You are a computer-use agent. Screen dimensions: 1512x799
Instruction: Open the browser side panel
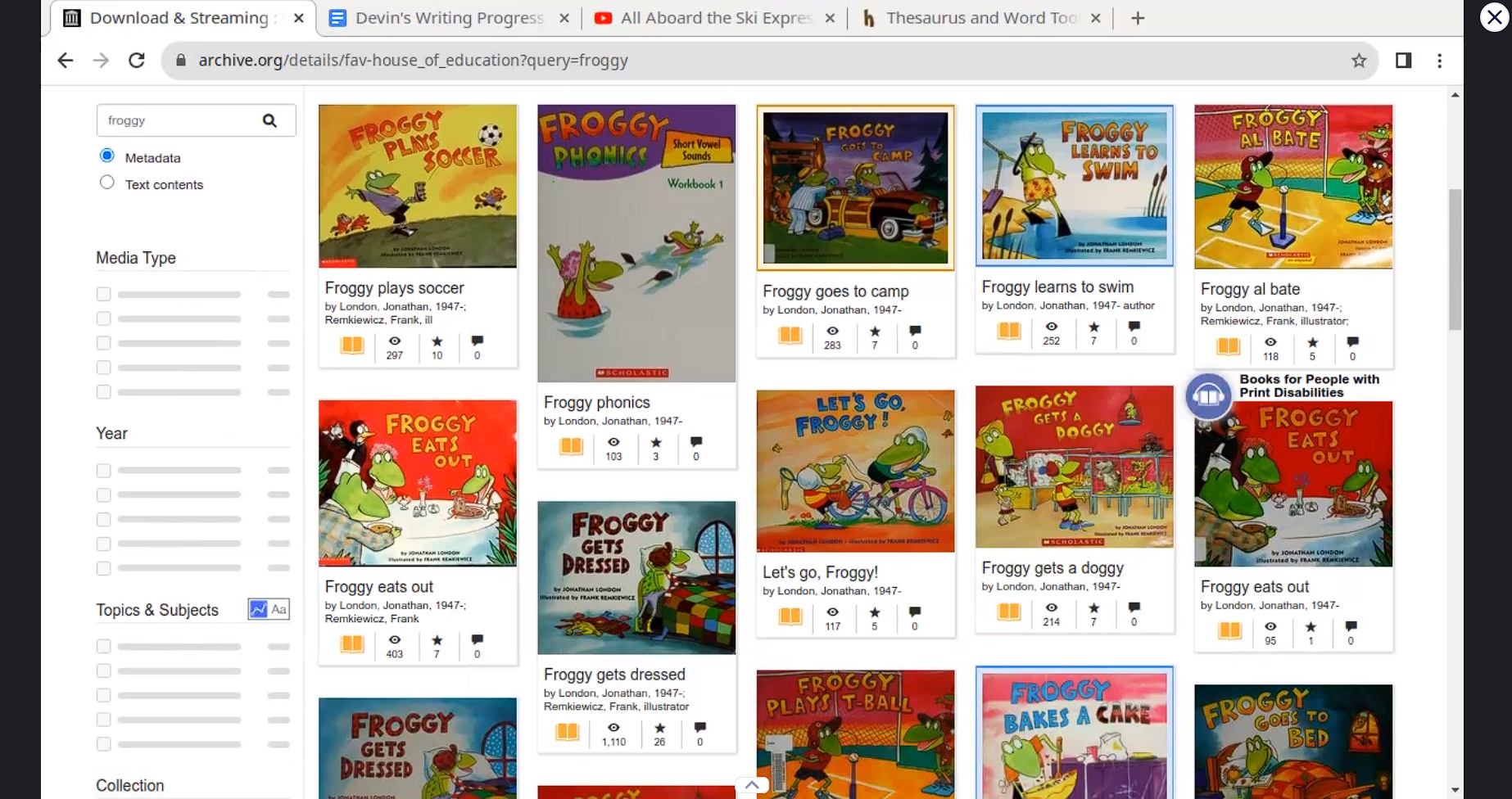(x=1403, y=61)
